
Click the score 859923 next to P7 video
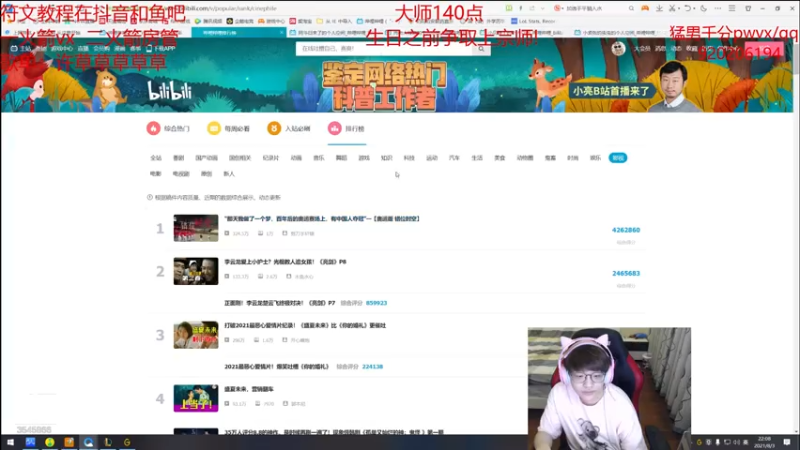[x=377, y=303]
